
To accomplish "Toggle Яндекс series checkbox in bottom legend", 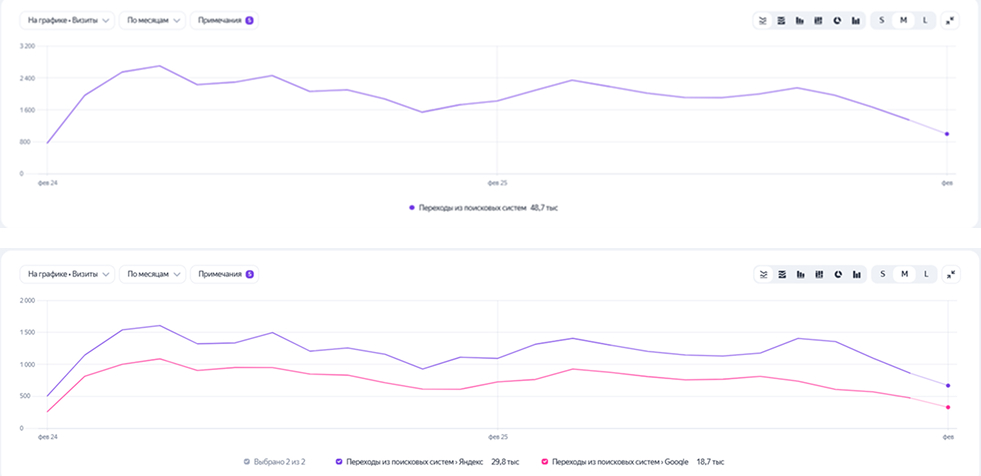I will [x=339, y=462].
